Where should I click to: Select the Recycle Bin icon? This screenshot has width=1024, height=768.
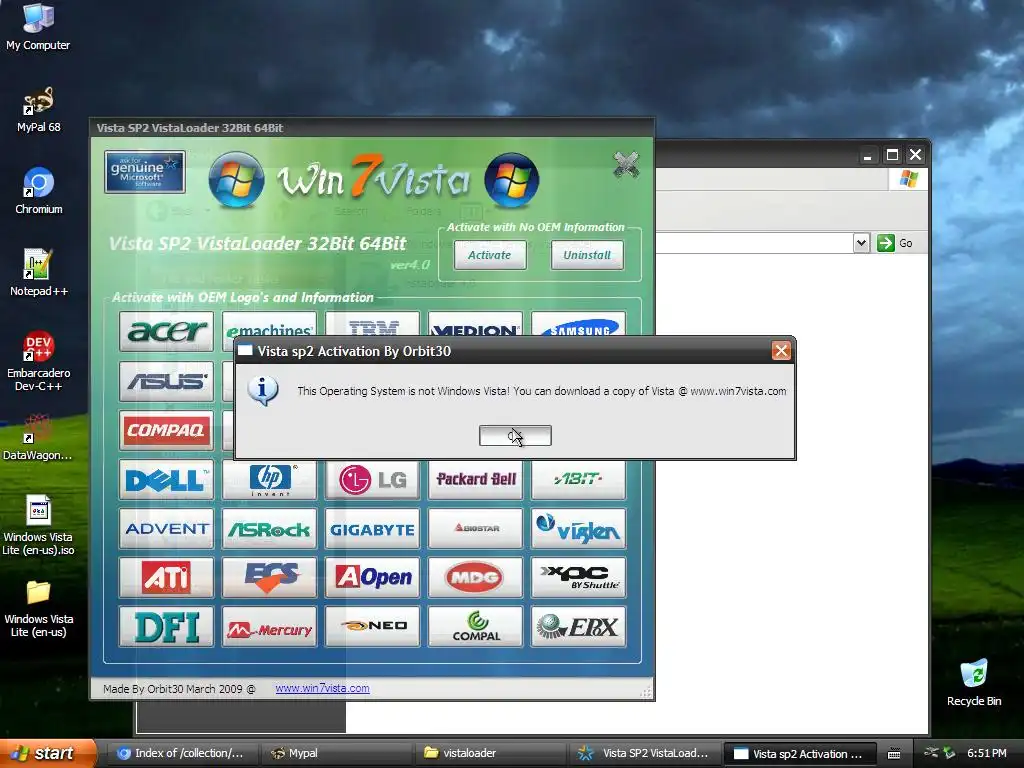click(x=974, y=682)
